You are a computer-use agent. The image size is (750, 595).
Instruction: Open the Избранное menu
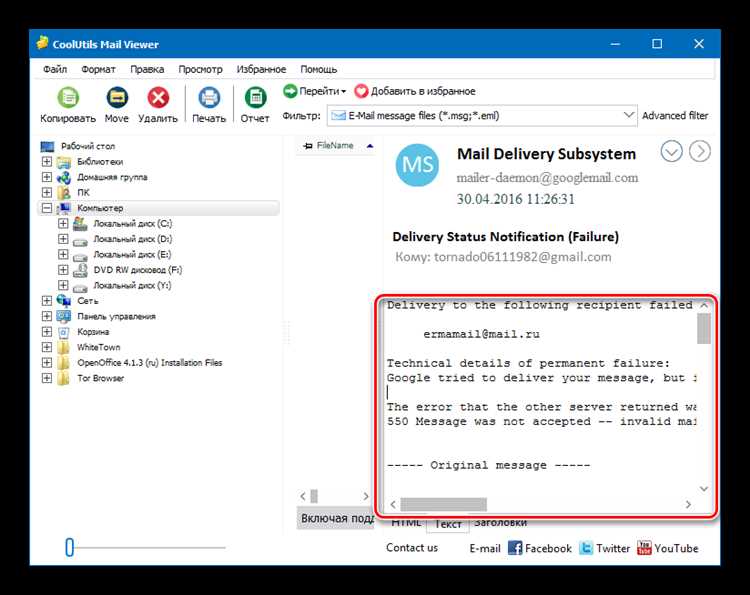coord(261,69)
